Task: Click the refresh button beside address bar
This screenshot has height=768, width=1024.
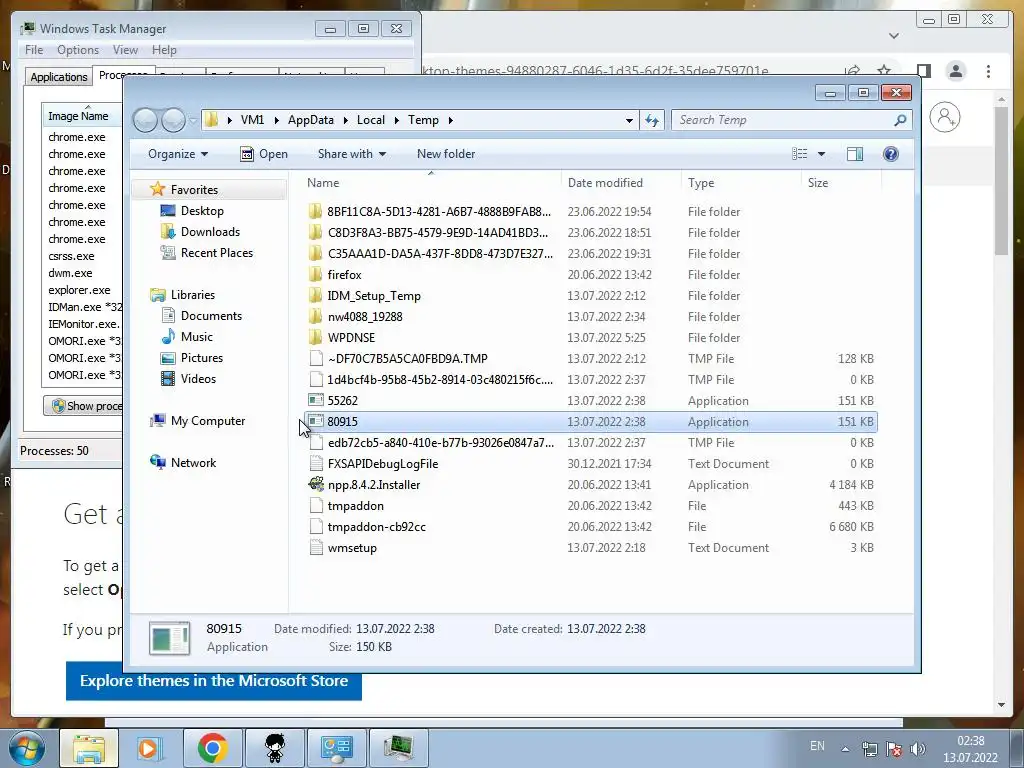Action: 652,120
